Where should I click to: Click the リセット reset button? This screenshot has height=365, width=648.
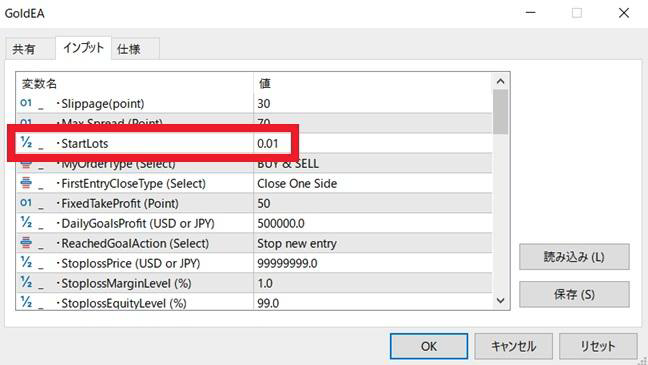click(x=598, y=346)
